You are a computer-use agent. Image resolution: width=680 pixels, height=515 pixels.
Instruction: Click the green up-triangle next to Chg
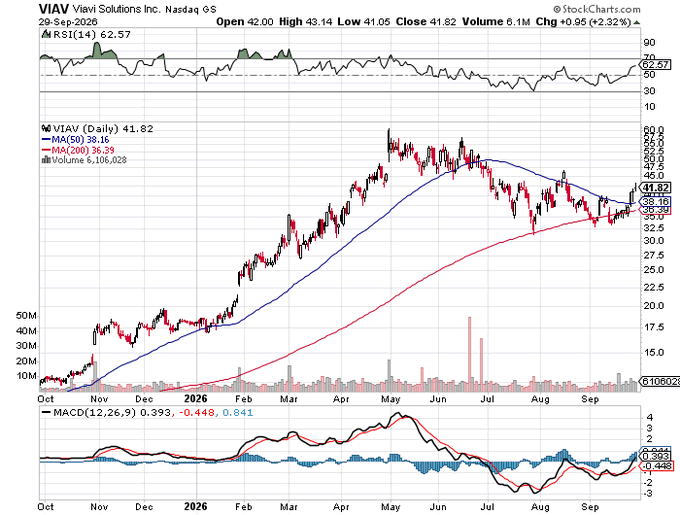click(x=636, y=22)
